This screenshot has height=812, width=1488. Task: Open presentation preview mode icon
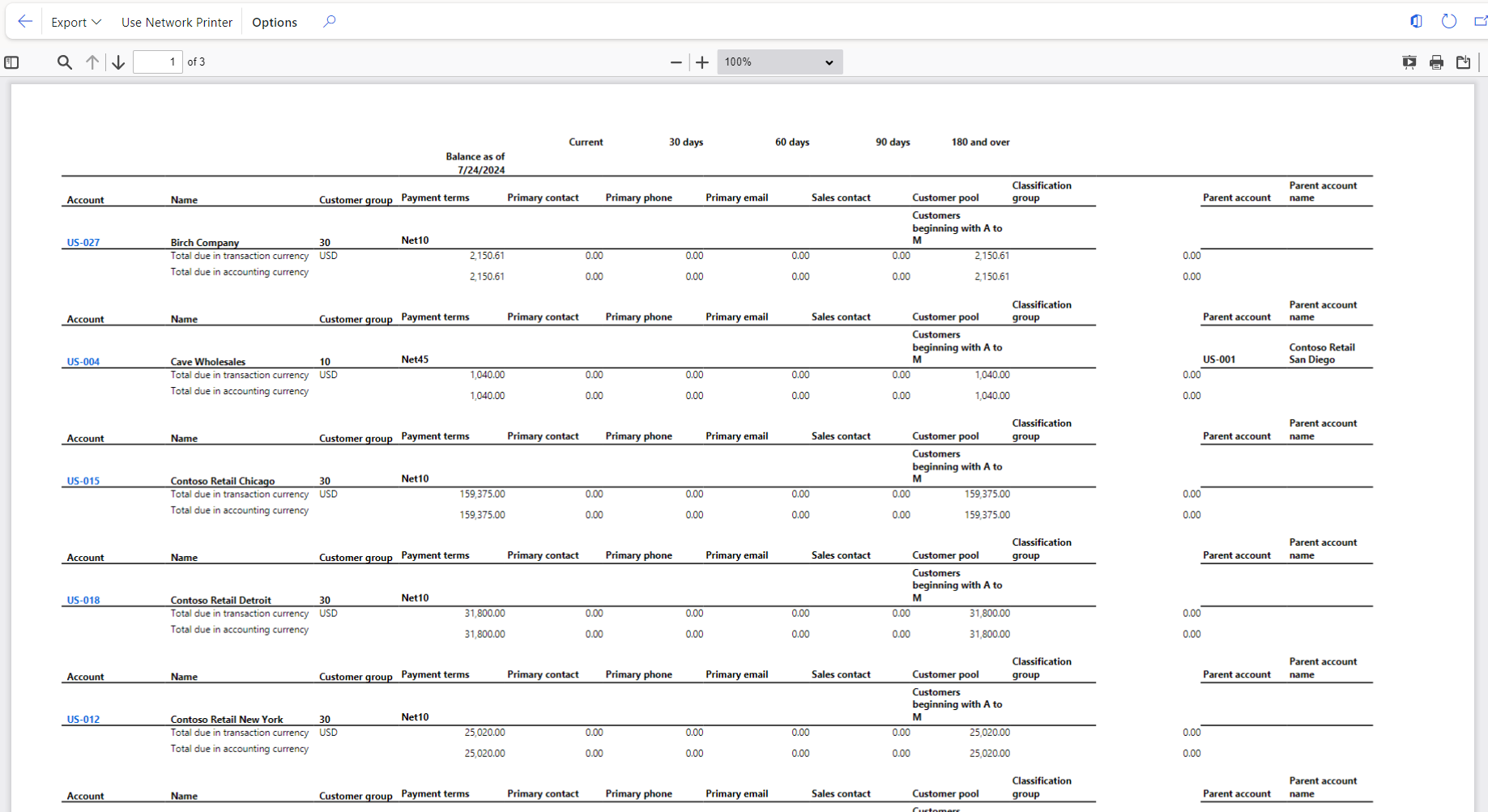1409,62
